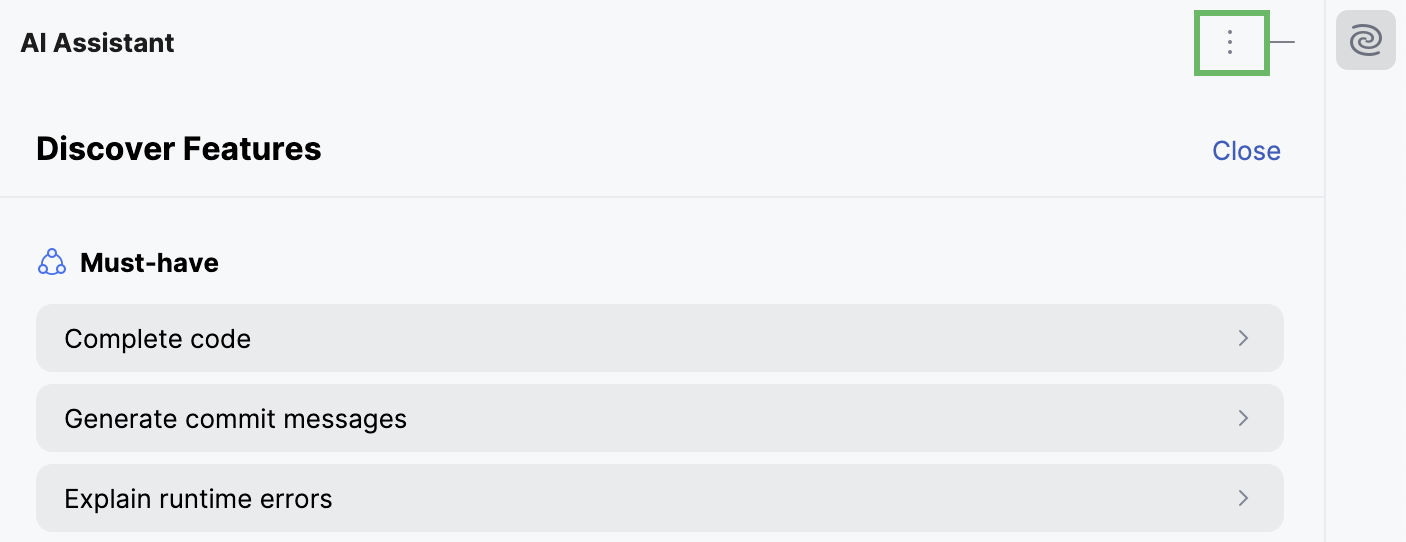Expand the Complete code chevron arrow
The height and width of the screenshot is (542, 1406).
(1244, 338)
